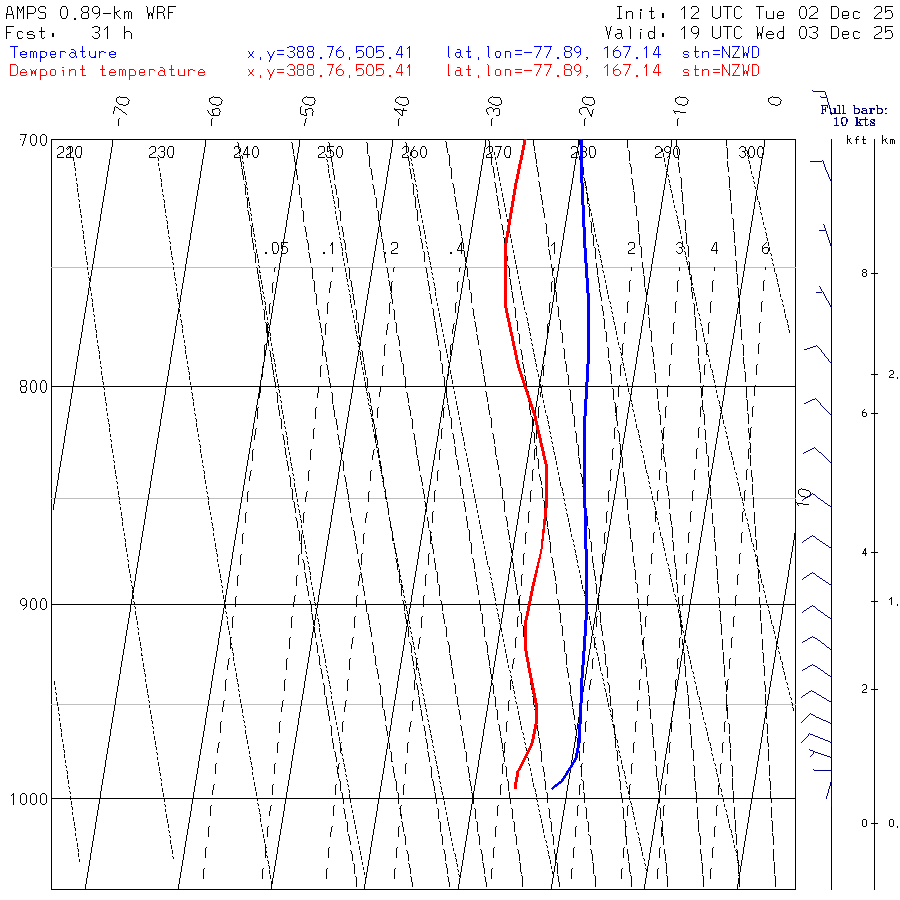Click the "-60" temperature axis label
Image resolution: width=900 pixels, height=900 pixels.
click(x=215, y=111)
